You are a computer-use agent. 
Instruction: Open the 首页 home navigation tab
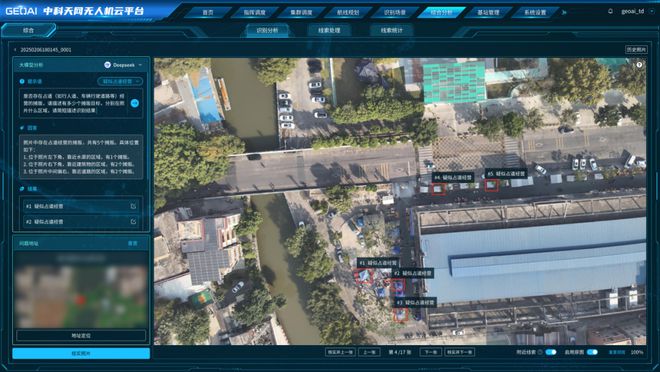coord(208,12)
